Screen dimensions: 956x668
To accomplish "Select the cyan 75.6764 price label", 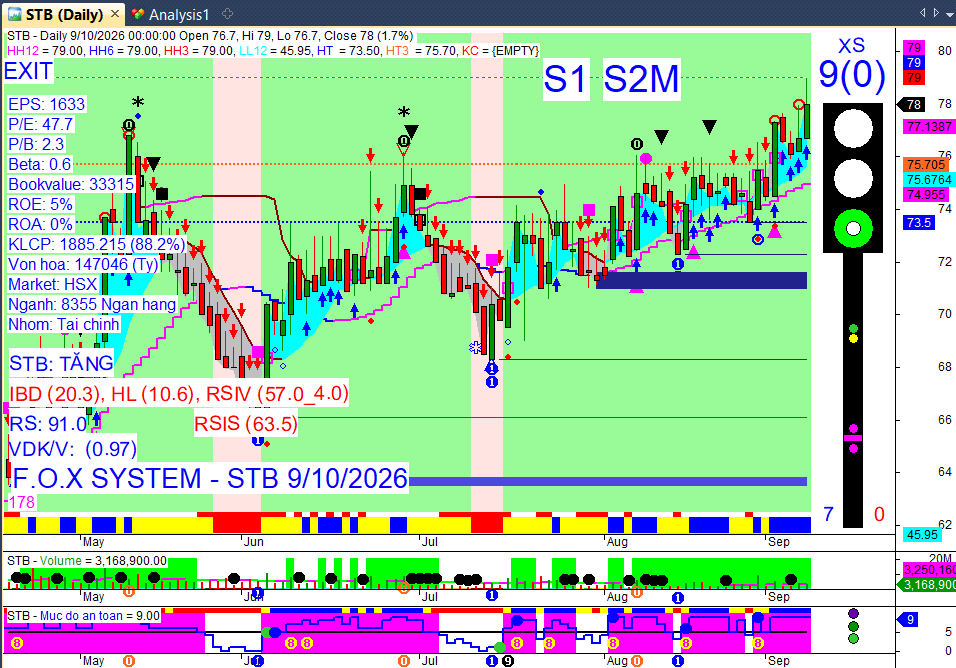I will (929, 180).
